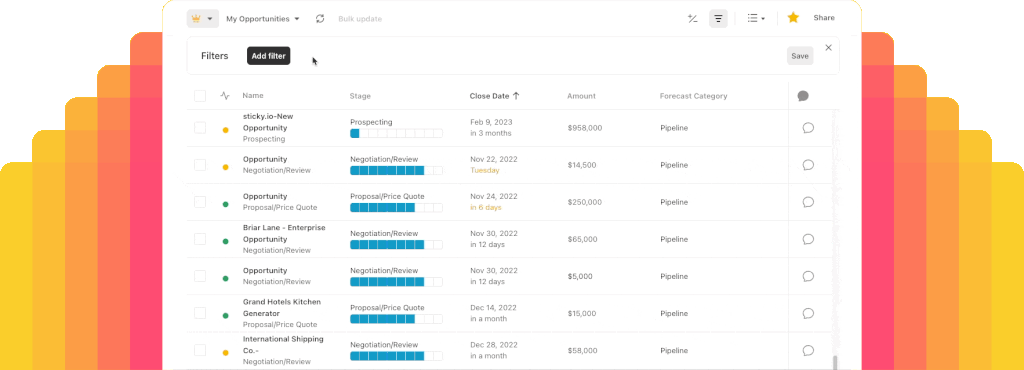Open sticky.io-New Opportunity record
Screen dimensions: 1024x370
(x=268, y=122)
